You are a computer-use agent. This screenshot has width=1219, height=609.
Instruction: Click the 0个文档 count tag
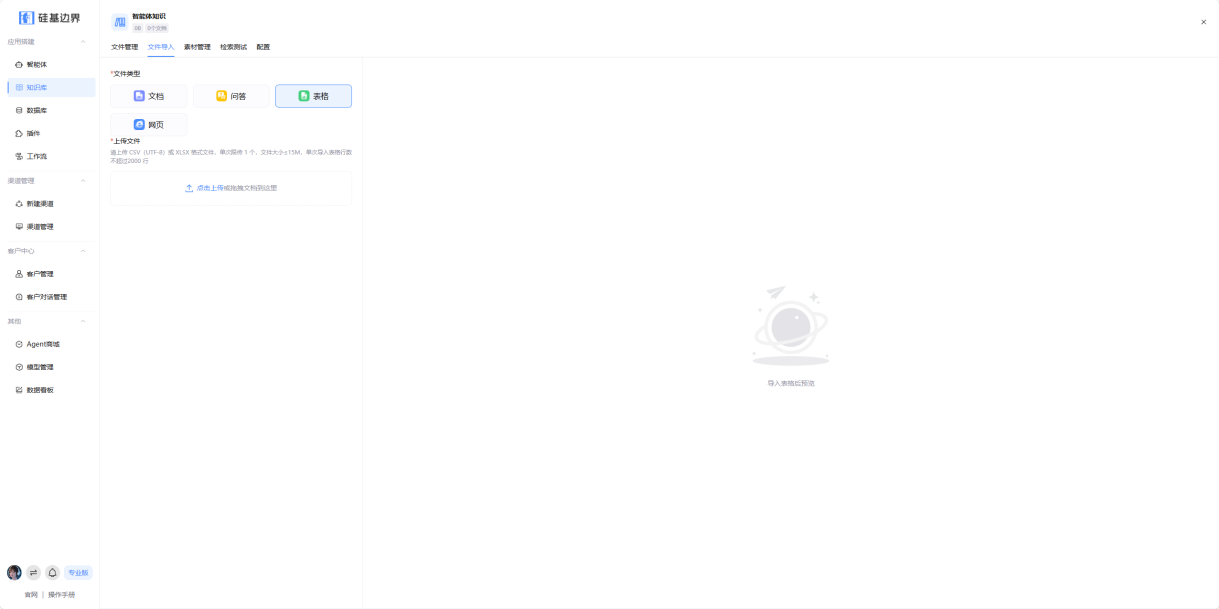(x=157, y=28)
